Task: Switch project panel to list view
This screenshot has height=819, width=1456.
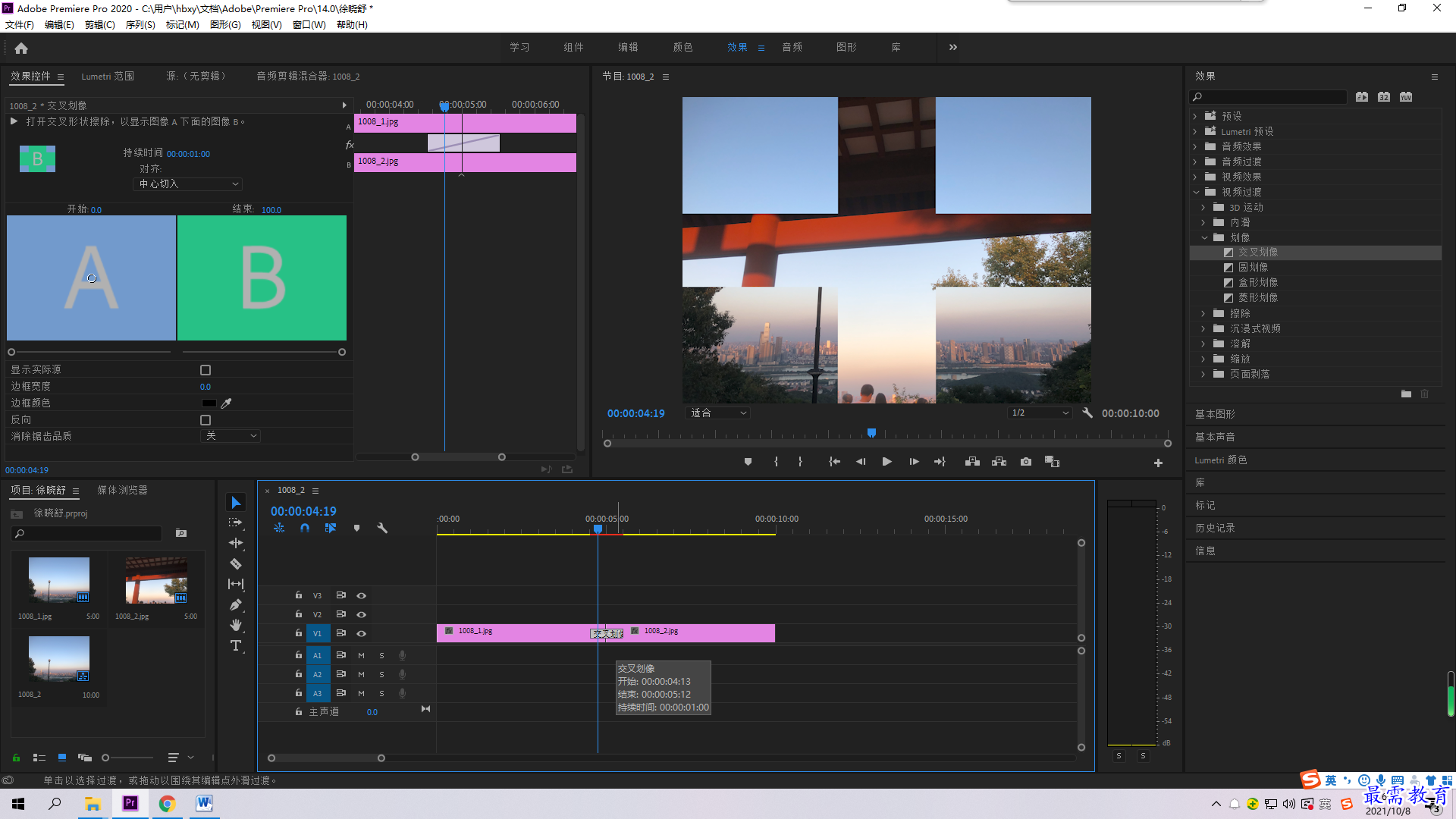Action: tap(39, 758)
